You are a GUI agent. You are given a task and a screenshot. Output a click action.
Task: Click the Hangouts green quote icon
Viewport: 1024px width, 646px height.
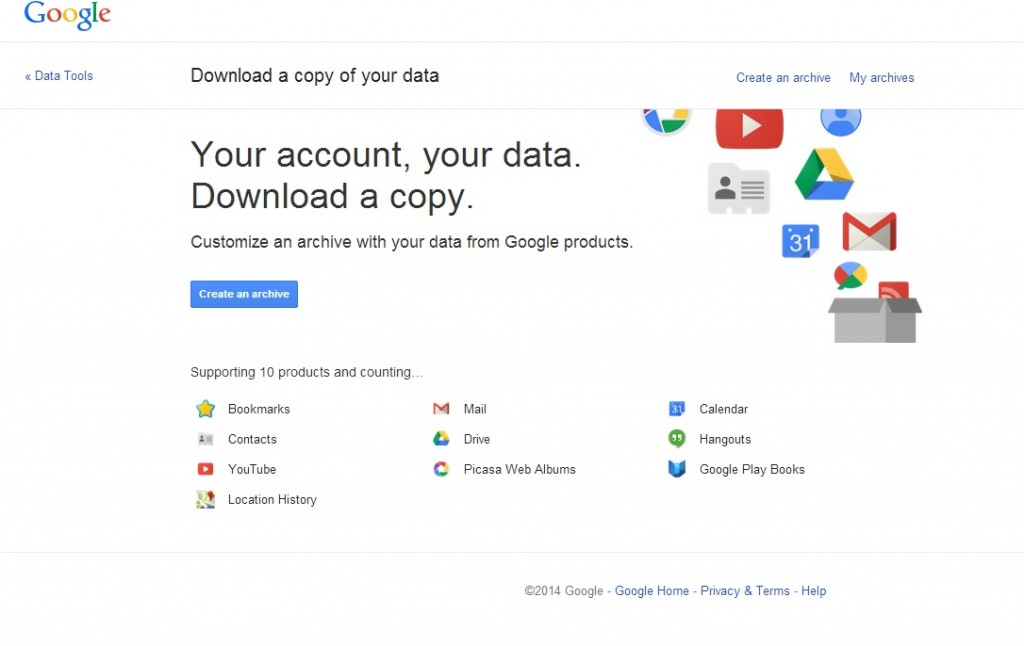click(677, 439)
